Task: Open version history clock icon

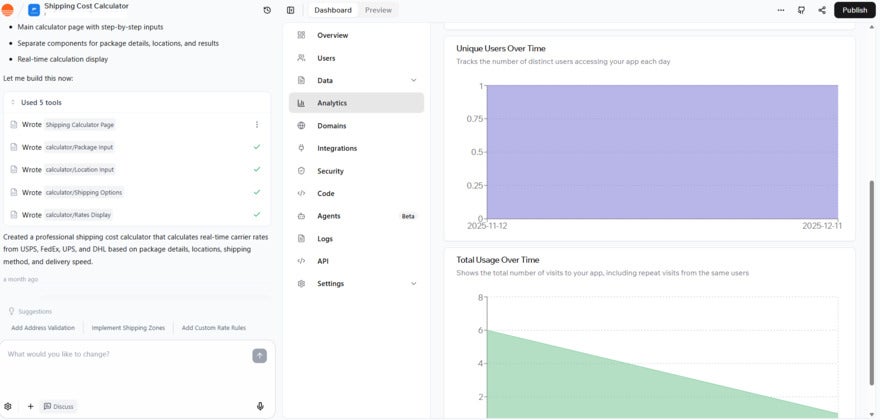Action: point(267,10)
